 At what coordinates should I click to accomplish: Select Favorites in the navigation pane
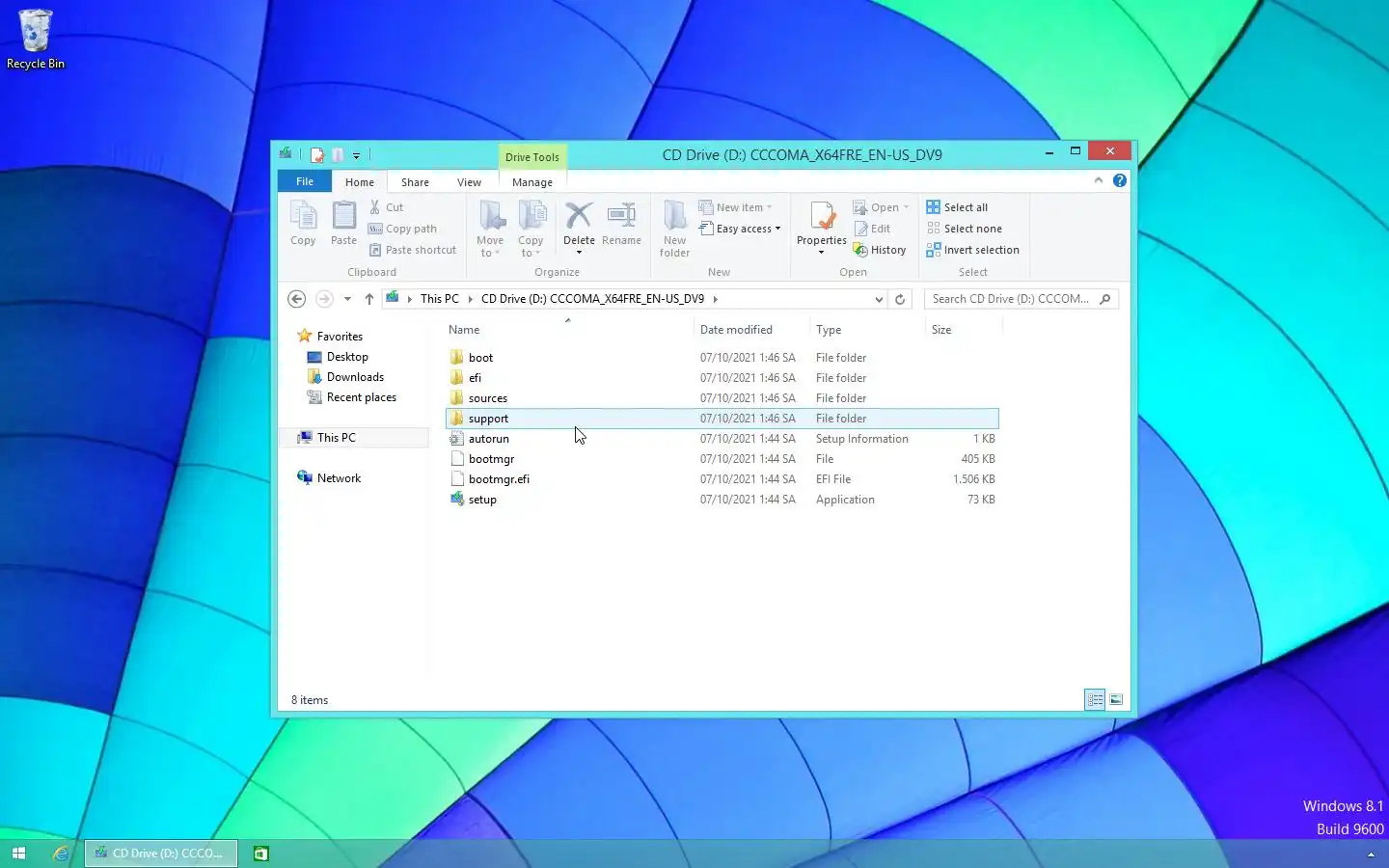point(340,337)
